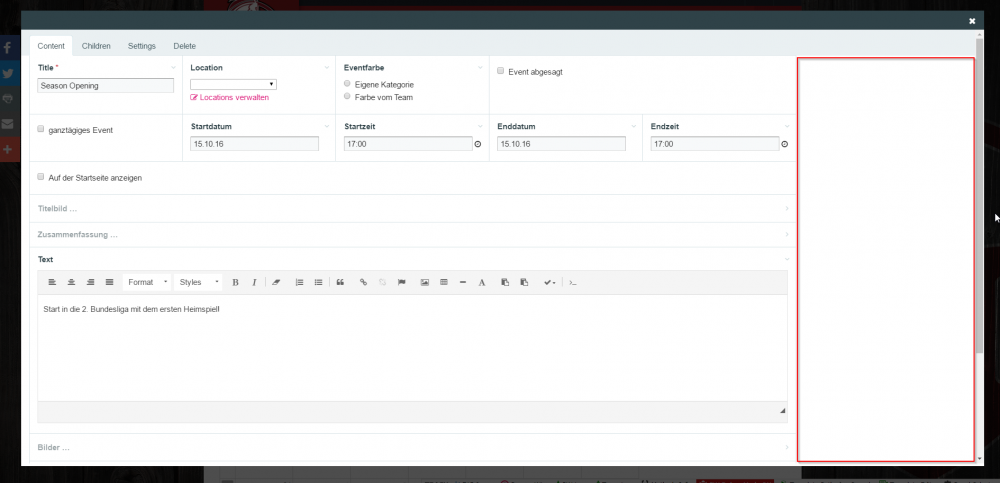Click the clock icon beside Startzeit
The image size is (1000, 483).
coord(477,144)
